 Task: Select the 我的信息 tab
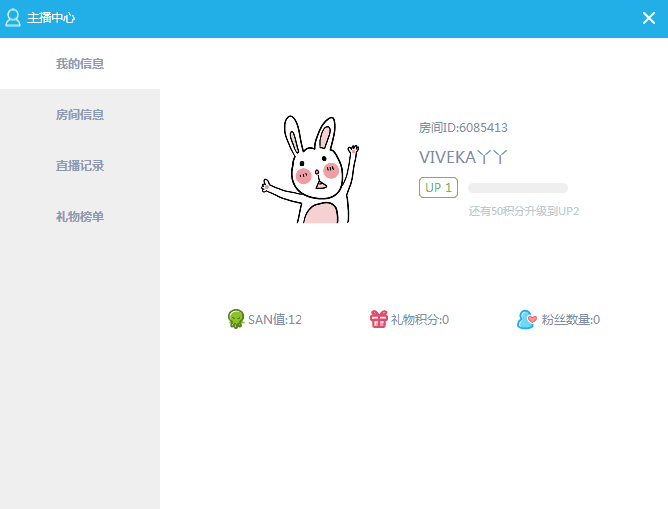80,63
